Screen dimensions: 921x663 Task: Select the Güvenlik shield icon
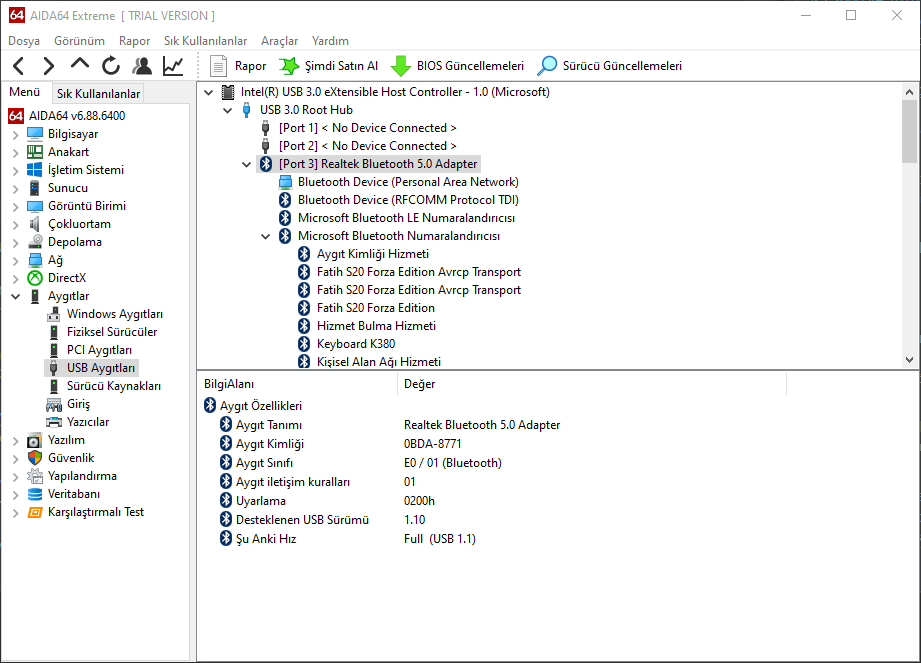[35, 458]
